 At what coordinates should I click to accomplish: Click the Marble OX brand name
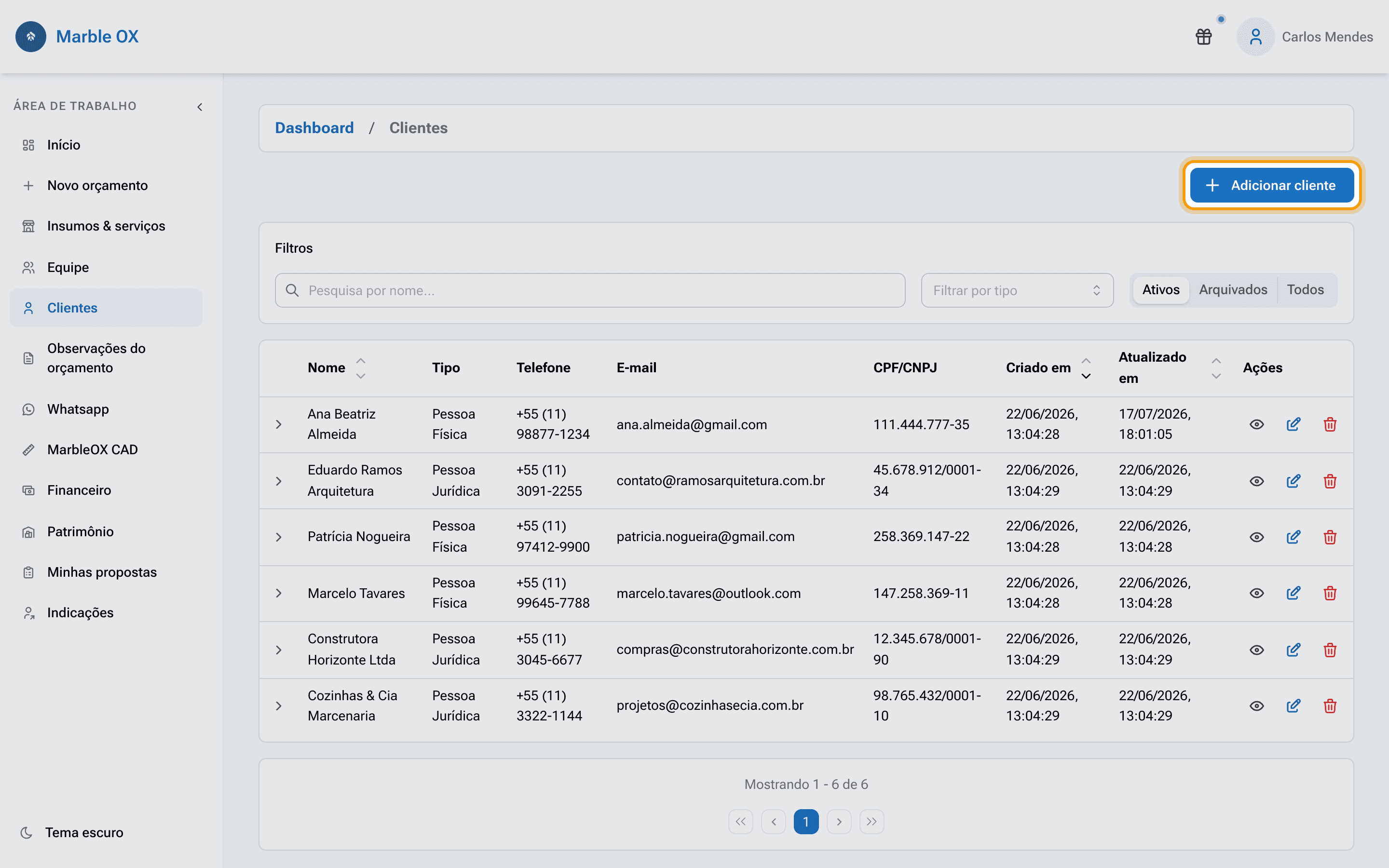pyautogui.click(x=97, y=37)
